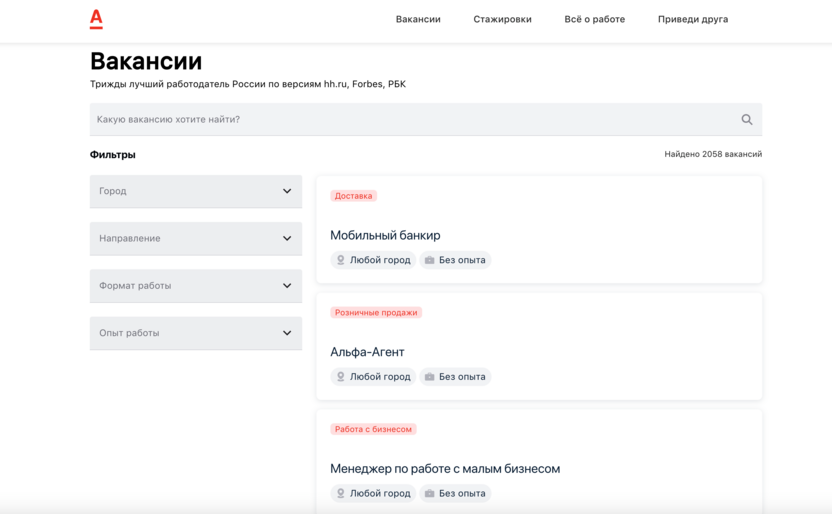This screenshot has width=832, height=514.
Task: Click chevron arrow in Направление filter
Action: pos(287,238)
